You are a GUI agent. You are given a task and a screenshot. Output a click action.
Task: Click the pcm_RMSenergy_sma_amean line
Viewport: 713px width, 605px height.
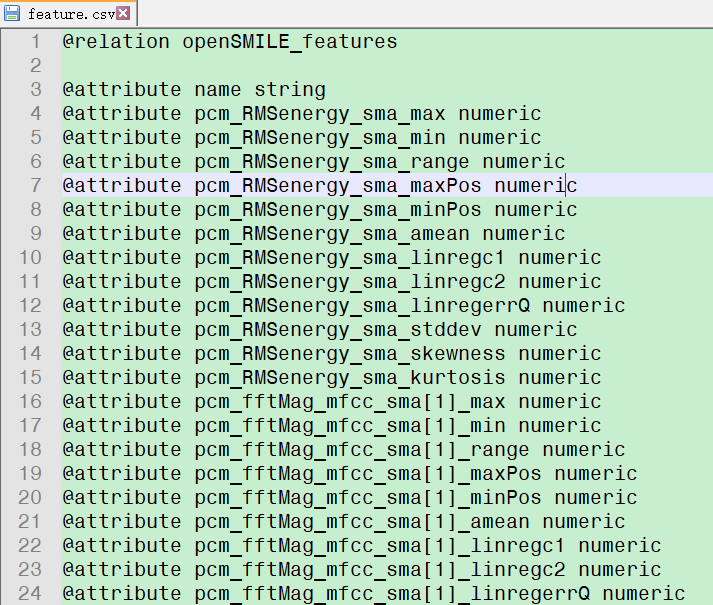pyautogui.click(x=314, y=234)
